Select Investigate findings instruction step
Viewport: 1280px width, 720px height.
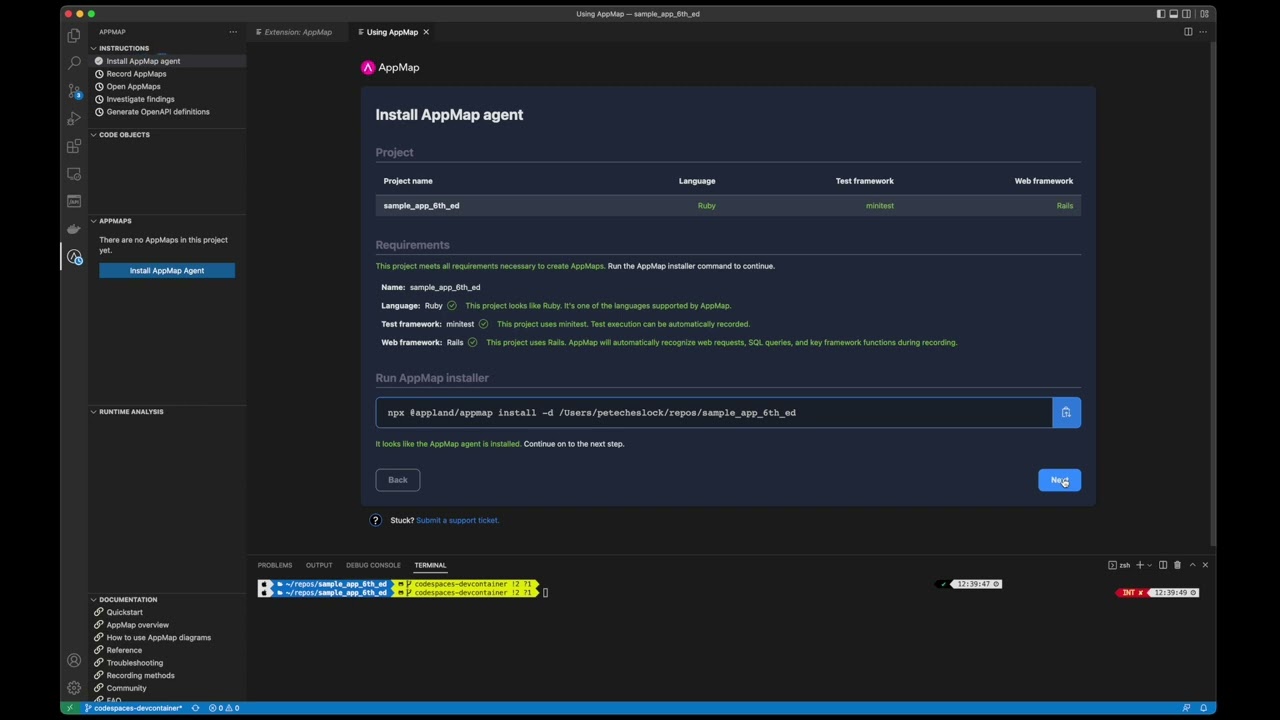pyautogui.click(x=140, y=99)
